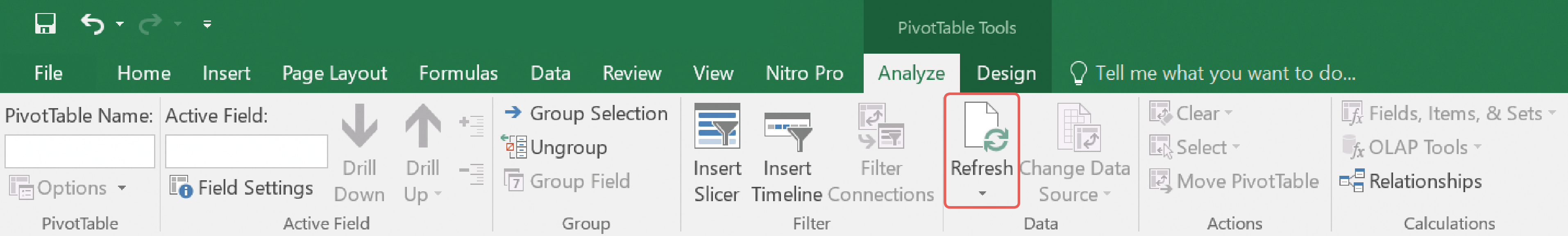Open Relationships in Calculations group
Viewport: 1568px width, 236px height.
(x=1410, y=181)
